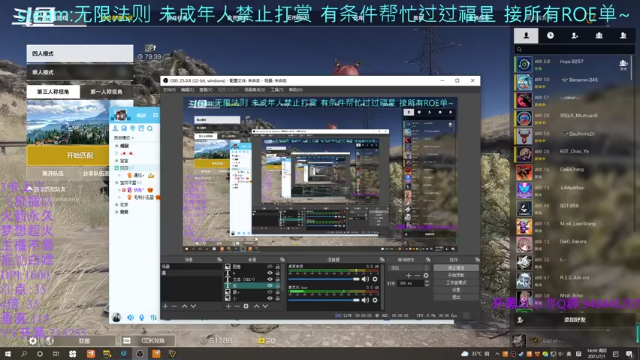Remove scene transition with minus icon
This screenshot has width=640, height=360.
point(417,276)
